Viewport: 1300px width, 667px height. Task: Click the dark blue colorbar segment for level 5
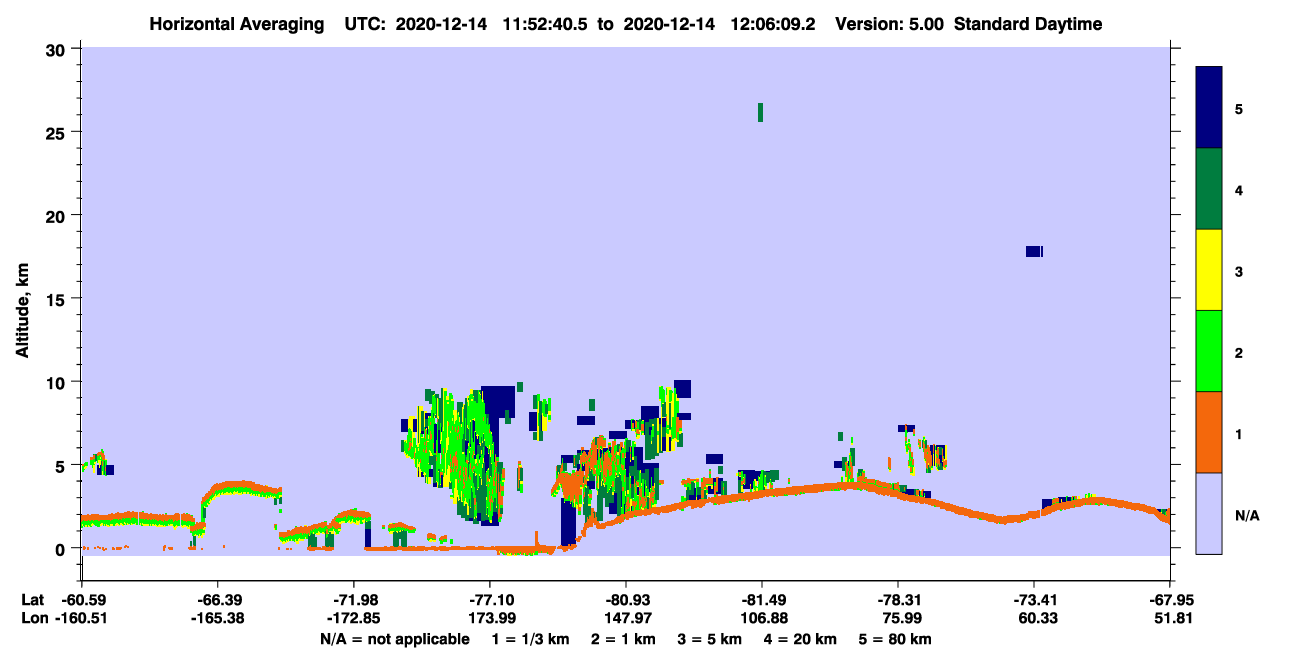(x=1209, y=108)
